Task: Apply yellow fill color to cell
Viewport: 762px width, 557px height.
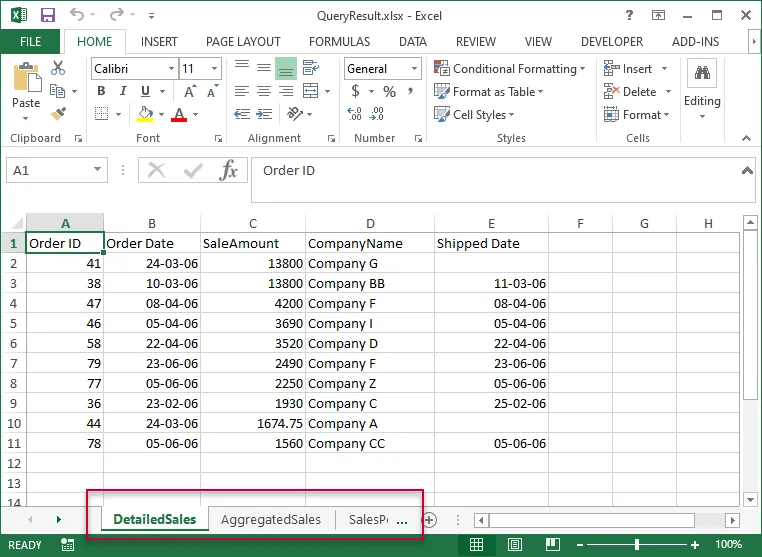Action: click(x=145, y=114)
